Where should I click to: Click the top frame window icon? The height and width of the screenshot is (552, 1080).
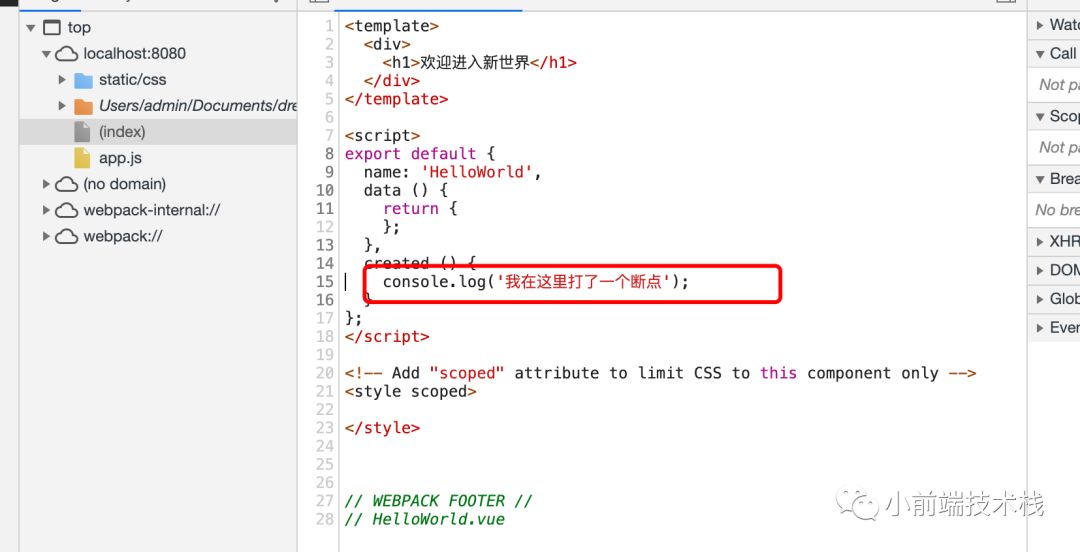tap(52, 28)
